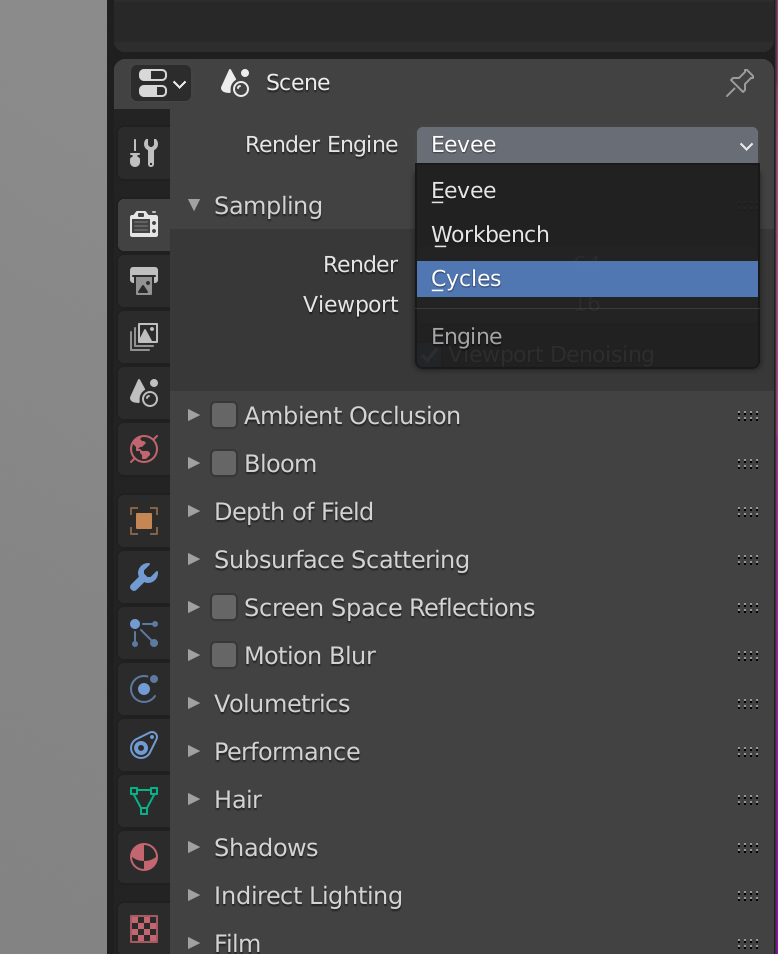Enable the Bloom checkbox
The height and width of the screenshot is (954, 778).
(224, 464)
